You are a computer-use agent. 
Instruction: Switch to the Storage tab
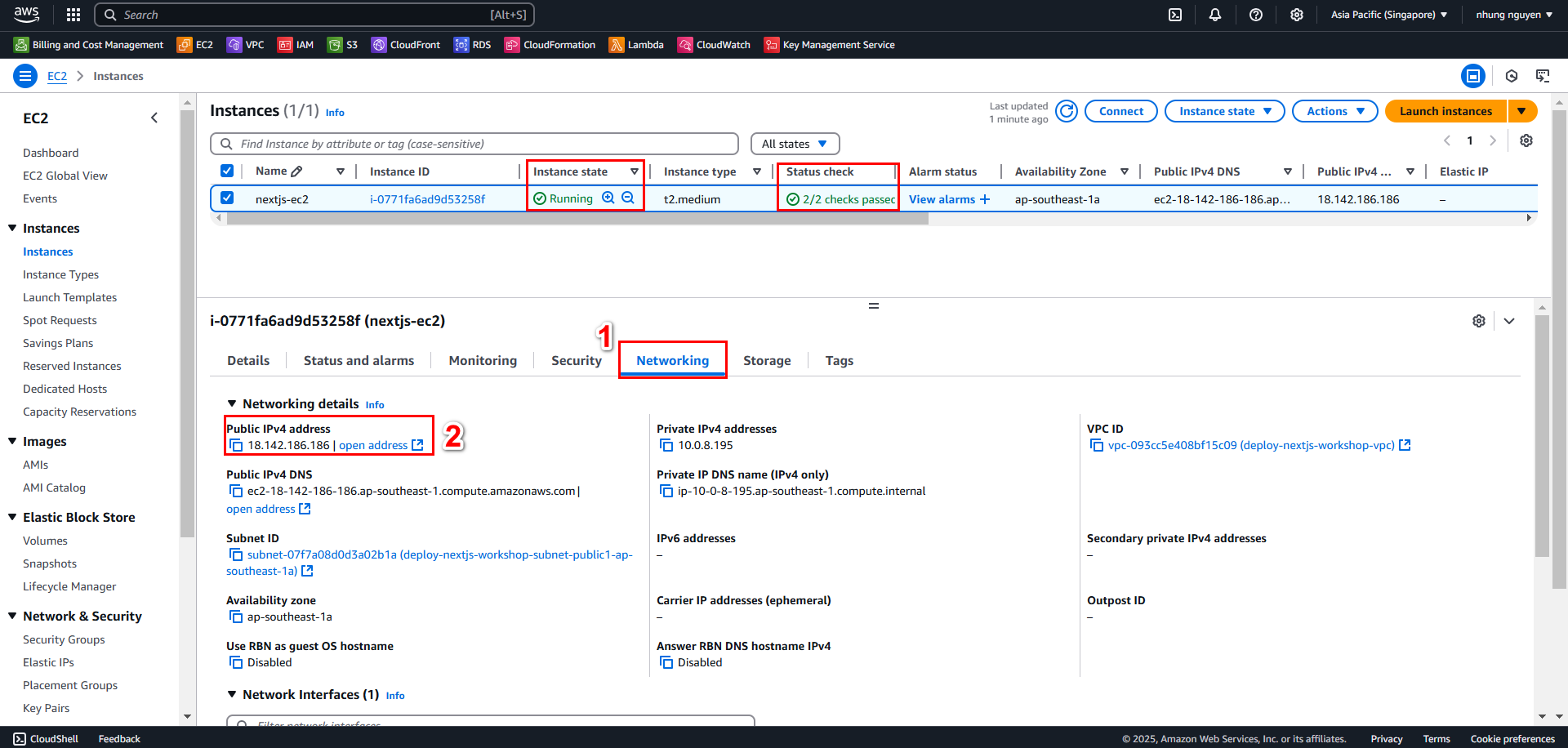pyautogui.click(x=767, y=360)
